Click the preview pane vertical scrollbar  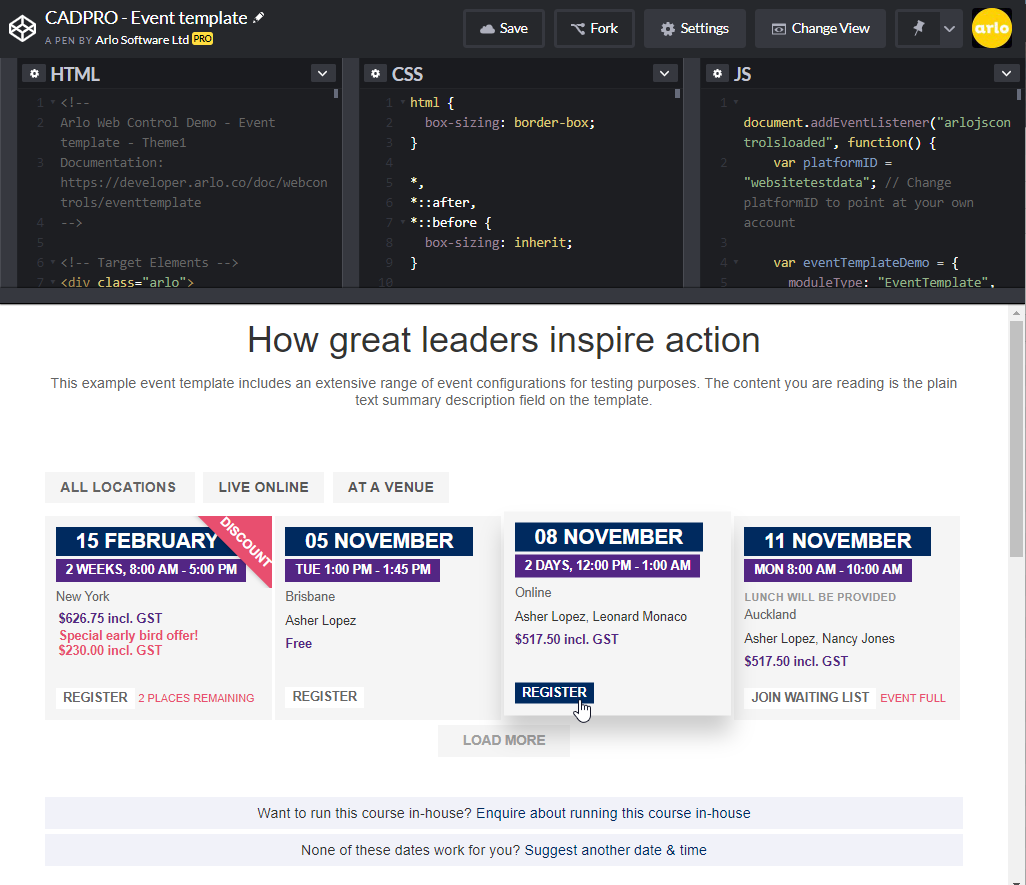point(1016,440)
